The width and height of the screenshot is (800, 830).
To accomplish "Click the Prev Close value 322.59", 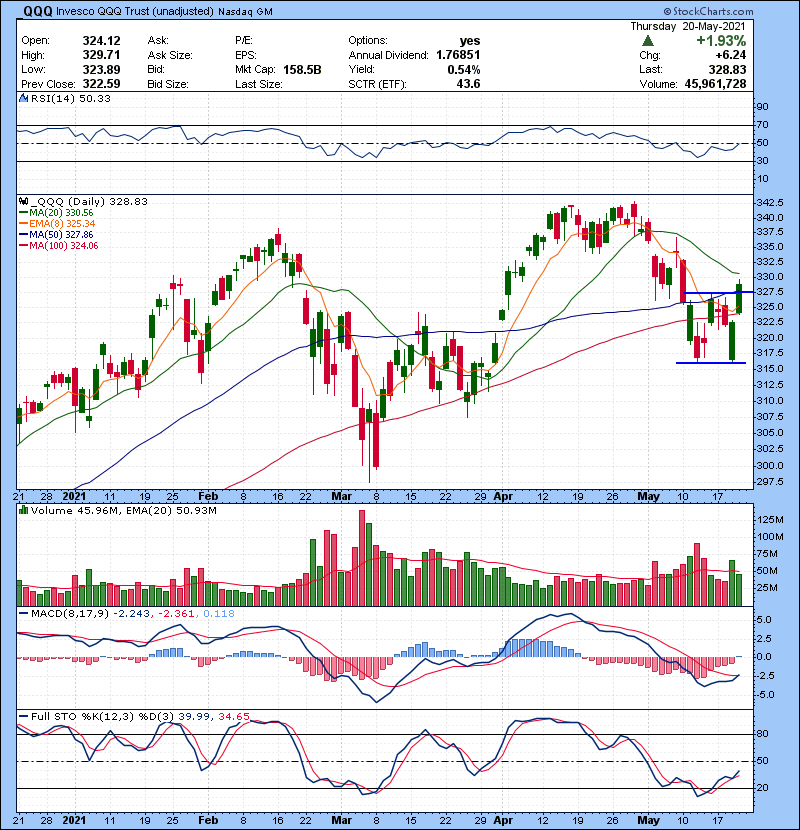I will (101, 84).
